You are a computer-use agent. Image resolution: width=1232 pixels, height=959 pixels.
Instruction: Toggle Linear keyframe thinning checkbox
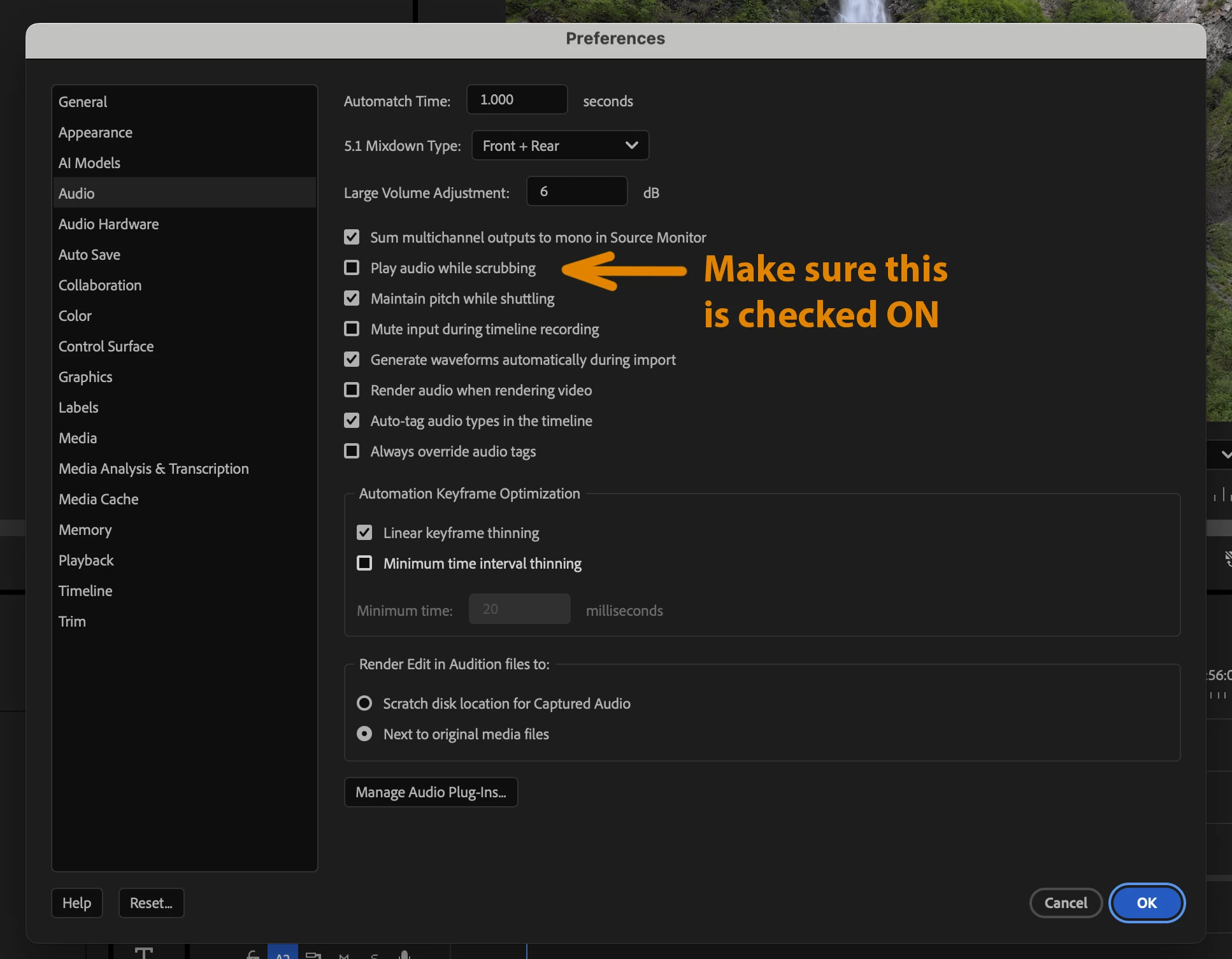(x=364, y=533)
